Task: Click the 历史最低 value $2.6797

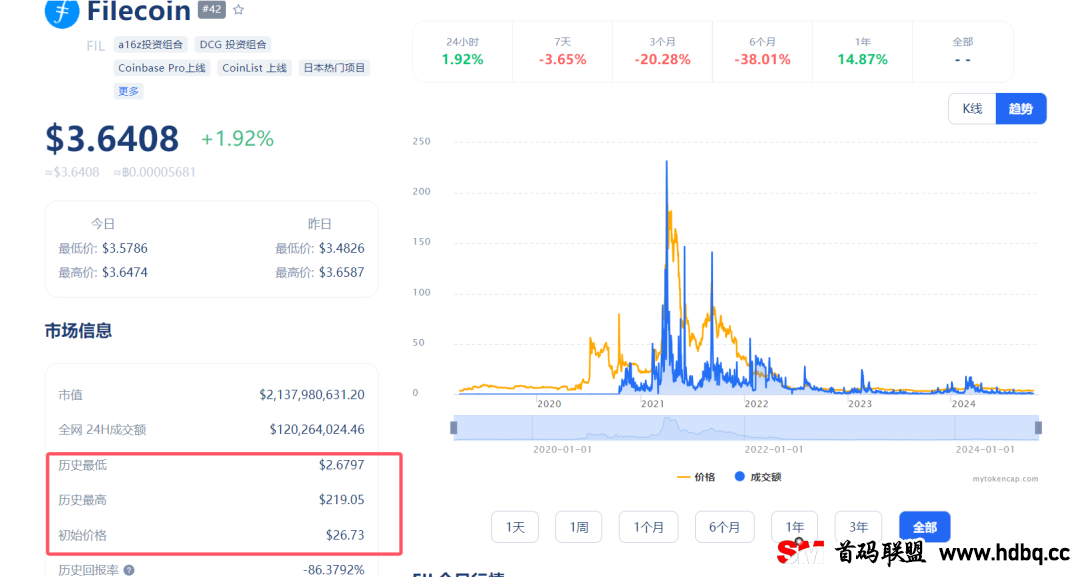Action: coord(342,465)
